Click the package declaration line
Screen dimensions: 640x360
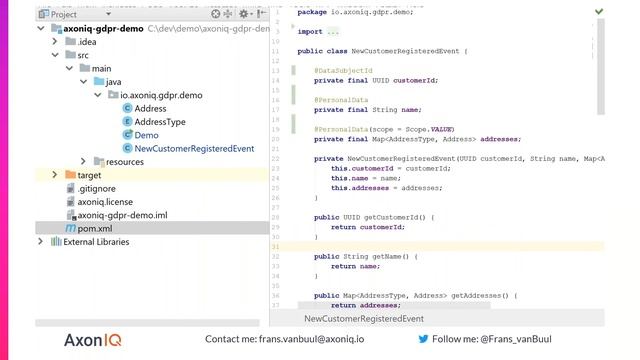pyautogui.click(x=355, y=12)
